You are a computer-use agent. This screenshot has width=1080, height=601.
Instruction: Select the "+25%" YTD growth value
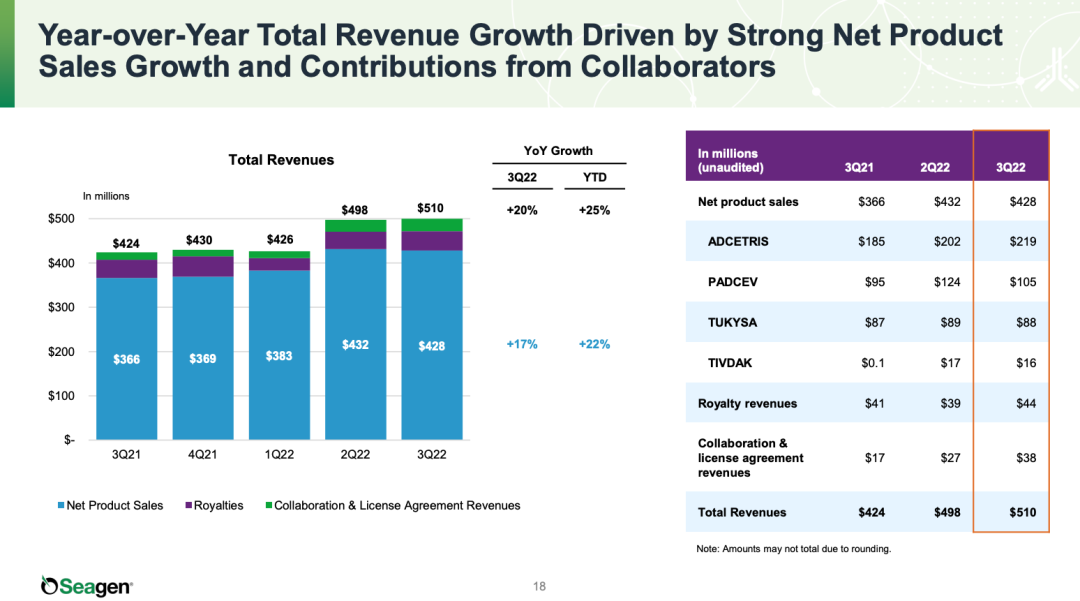(x=594, y=211)
